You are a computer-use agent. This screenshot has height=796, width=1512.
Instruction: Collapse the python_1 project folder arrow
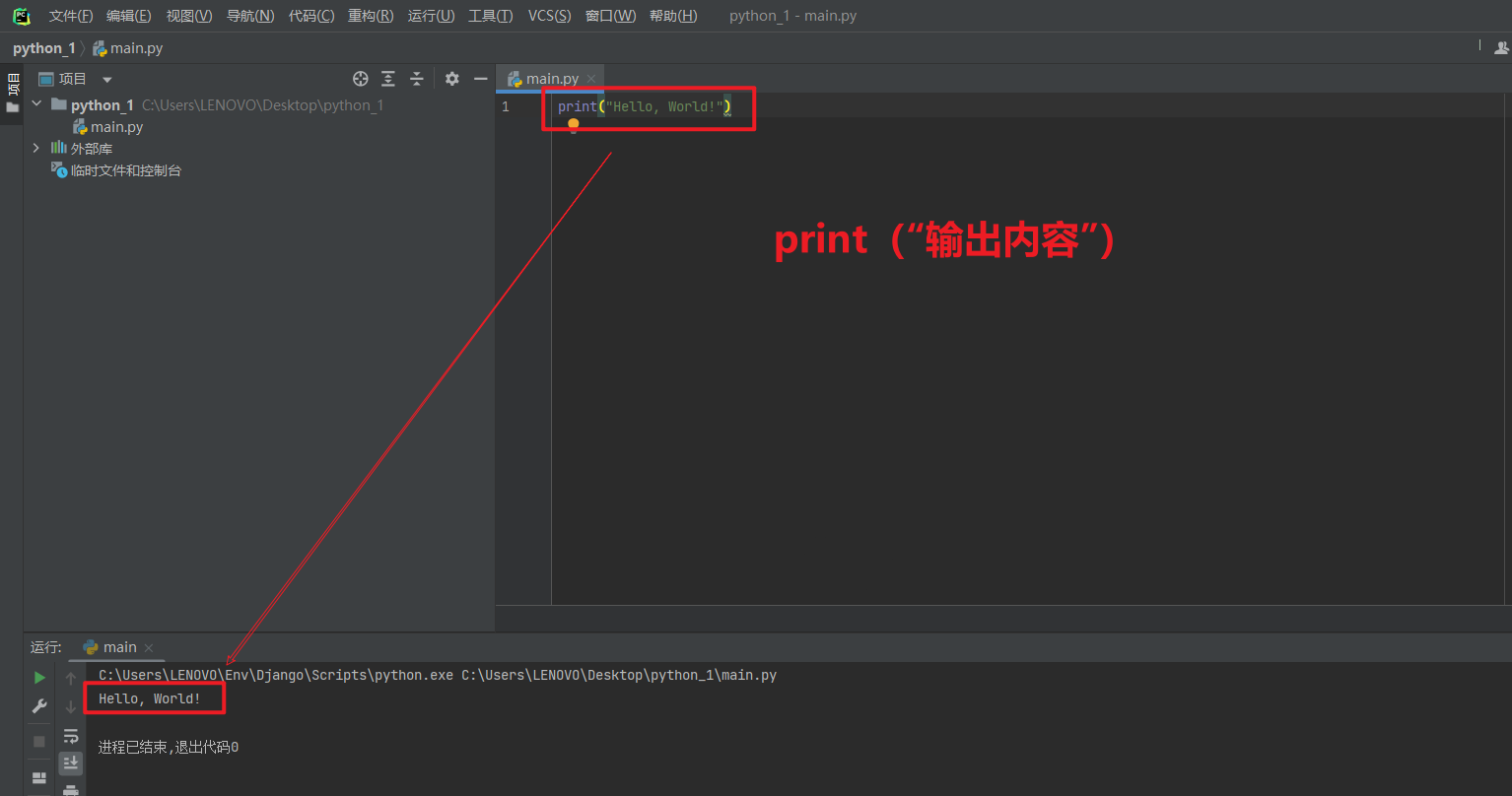36,104
